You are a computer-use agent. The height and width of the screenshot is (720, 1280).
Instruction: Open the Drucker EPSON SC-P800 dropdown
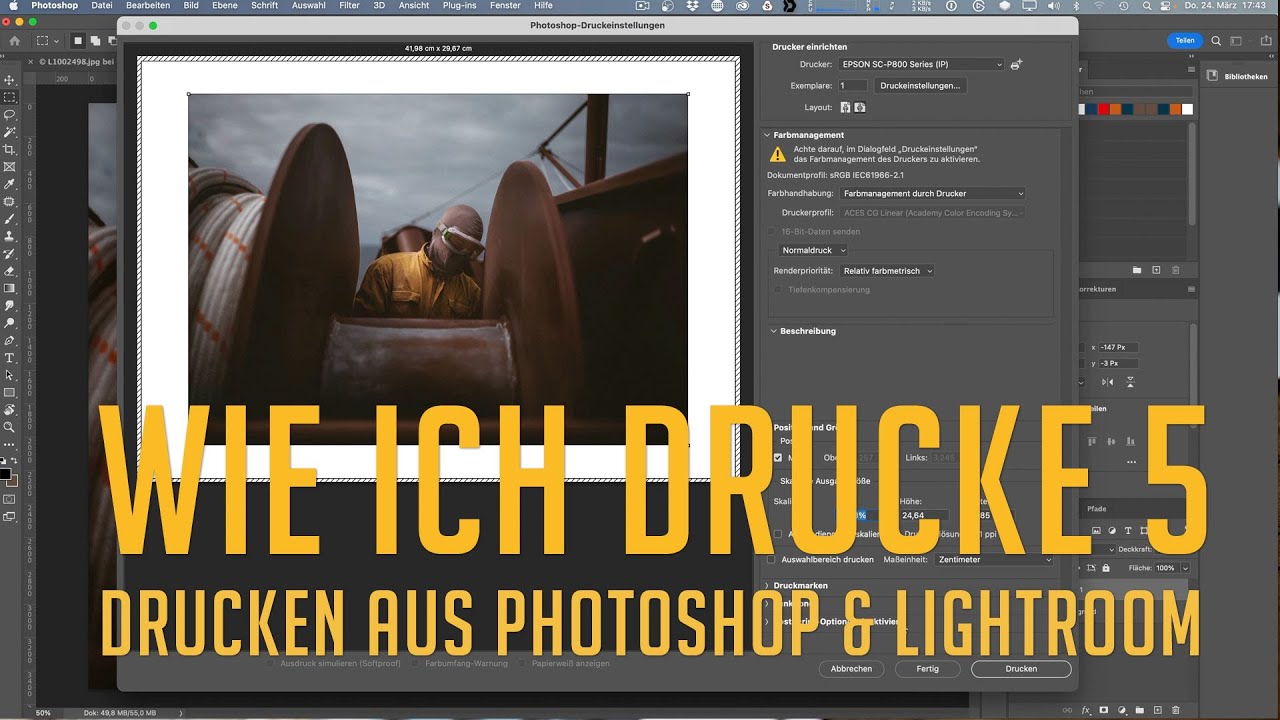(x=921, y=64)
